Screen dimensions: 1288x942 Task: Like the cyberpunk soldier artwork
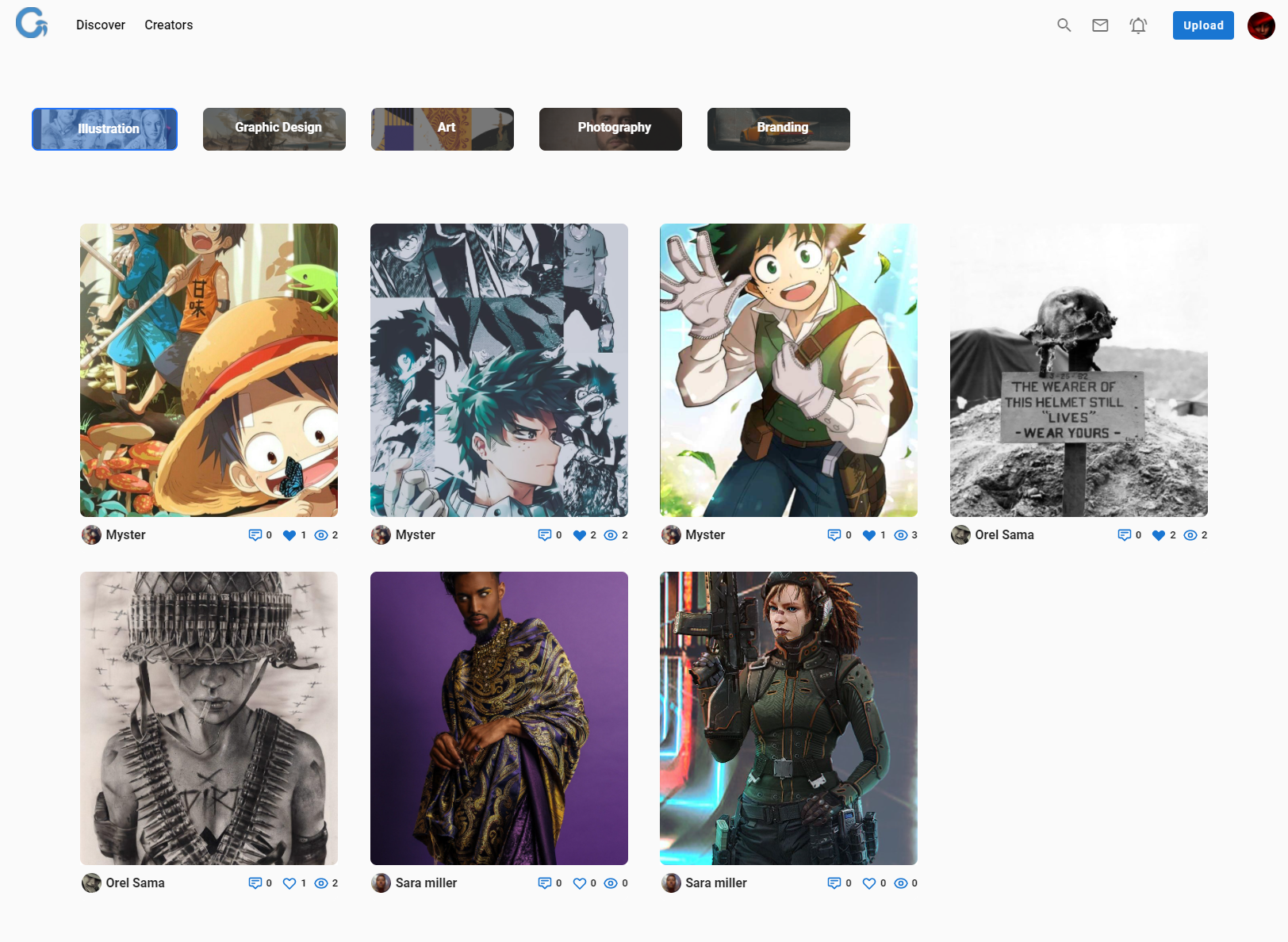tap(869, 883)
